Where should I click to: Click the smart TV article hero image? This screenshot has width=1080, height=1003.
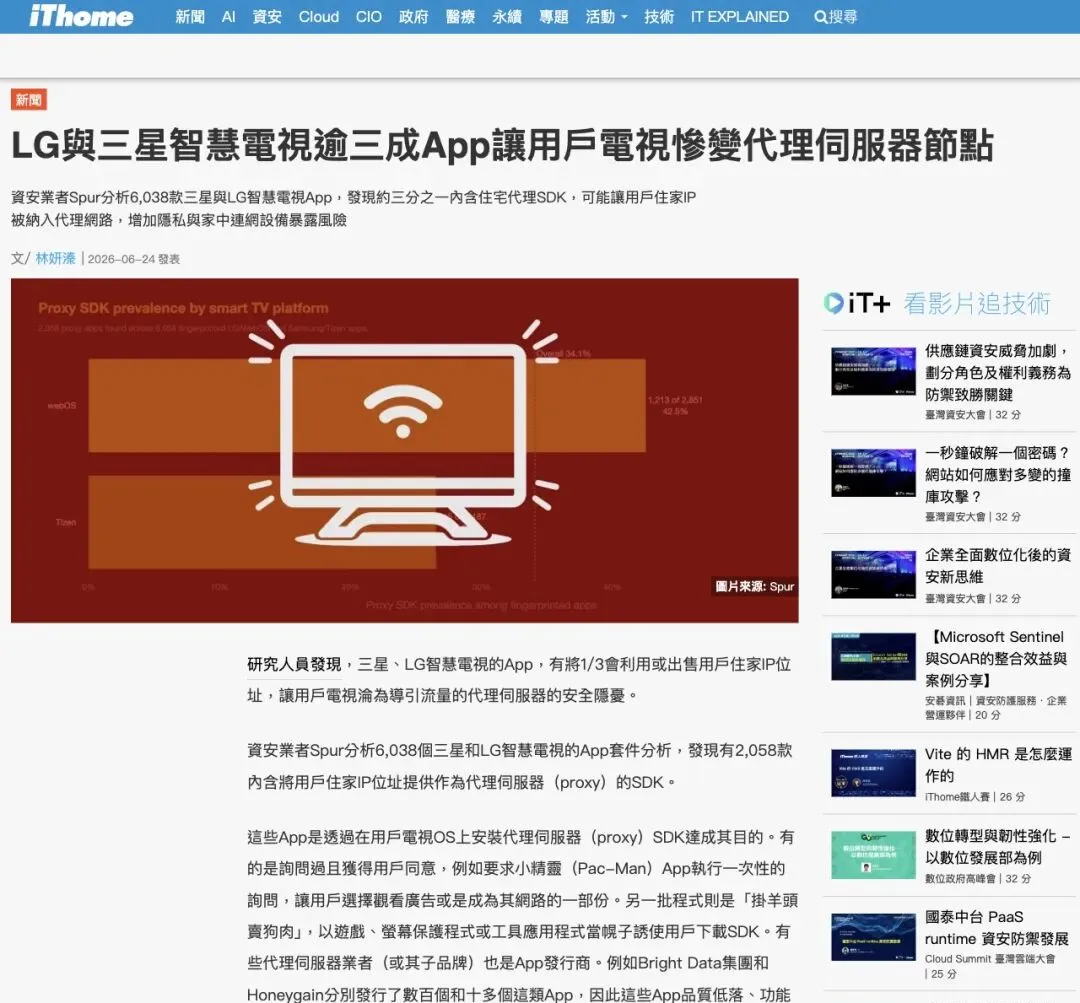pyautogui.click(x=404, y=451)
